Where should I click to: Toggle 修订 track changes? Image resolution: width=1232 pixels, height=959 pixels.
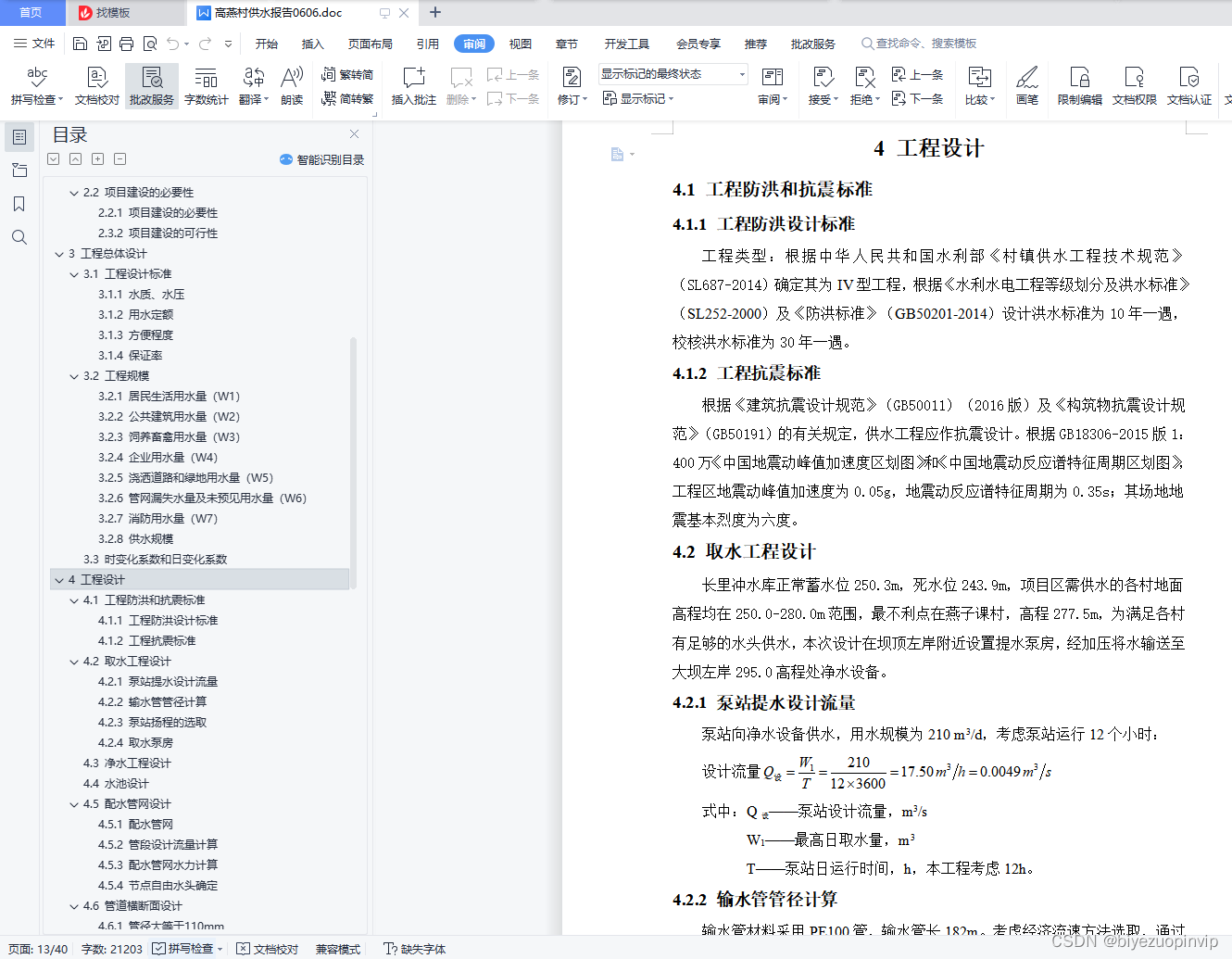coord(572,86)
